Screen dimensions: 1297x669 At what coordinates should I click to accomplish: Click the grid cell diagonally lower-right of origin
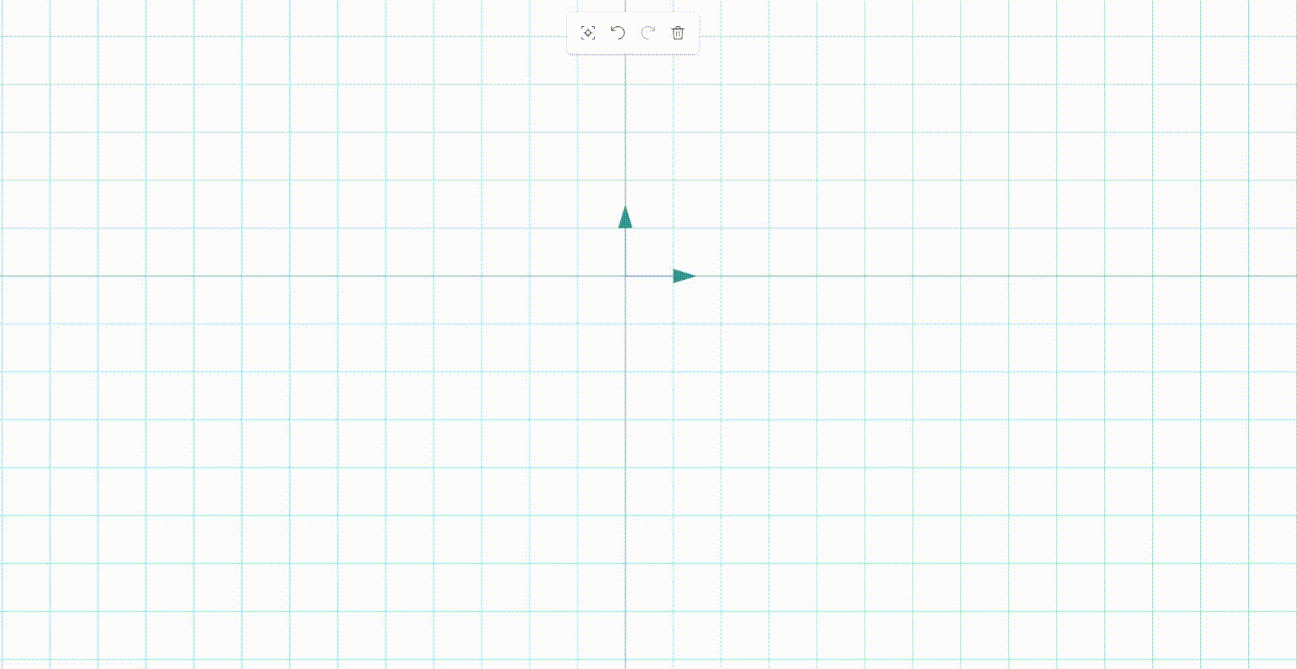coord(649,300)
